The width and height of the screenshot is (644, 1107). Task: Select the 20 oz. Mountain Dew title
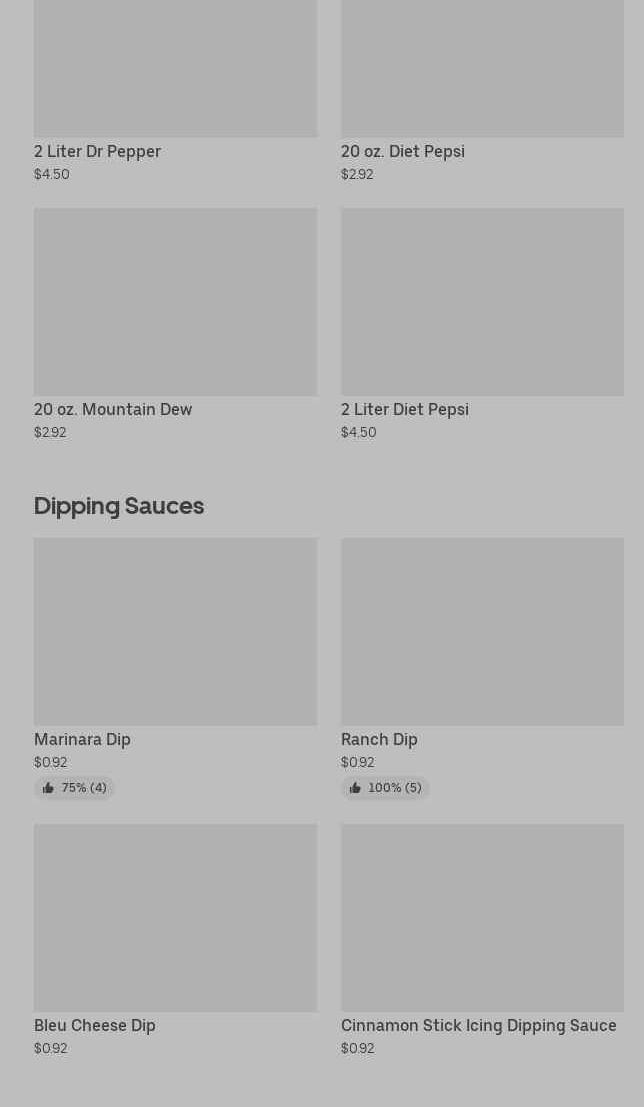pos(113,410)
